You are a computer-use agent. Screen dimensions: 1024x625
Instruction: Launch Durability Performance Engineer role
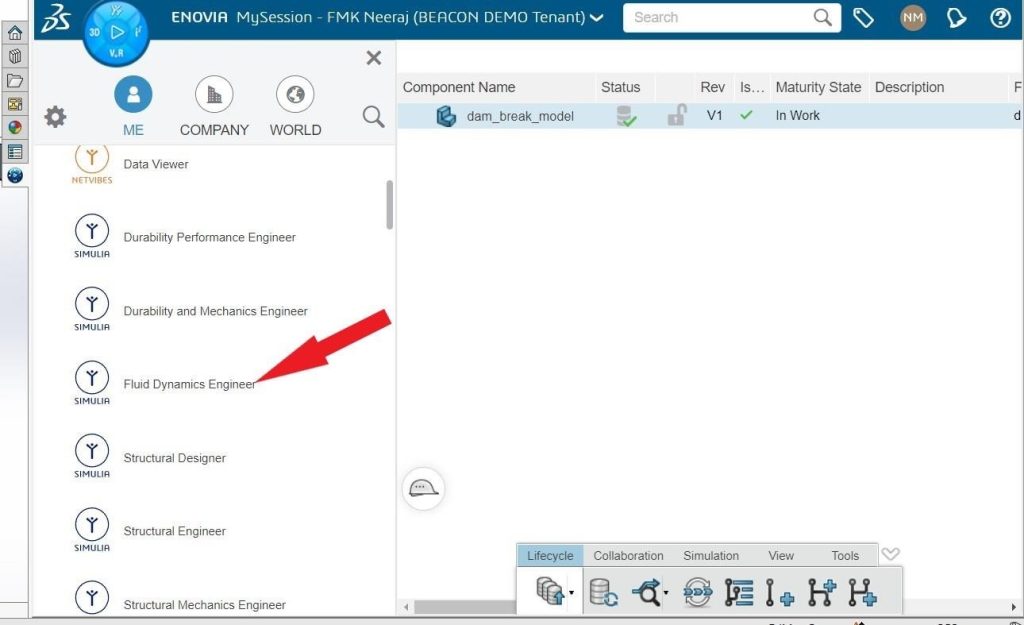[209, 237]
